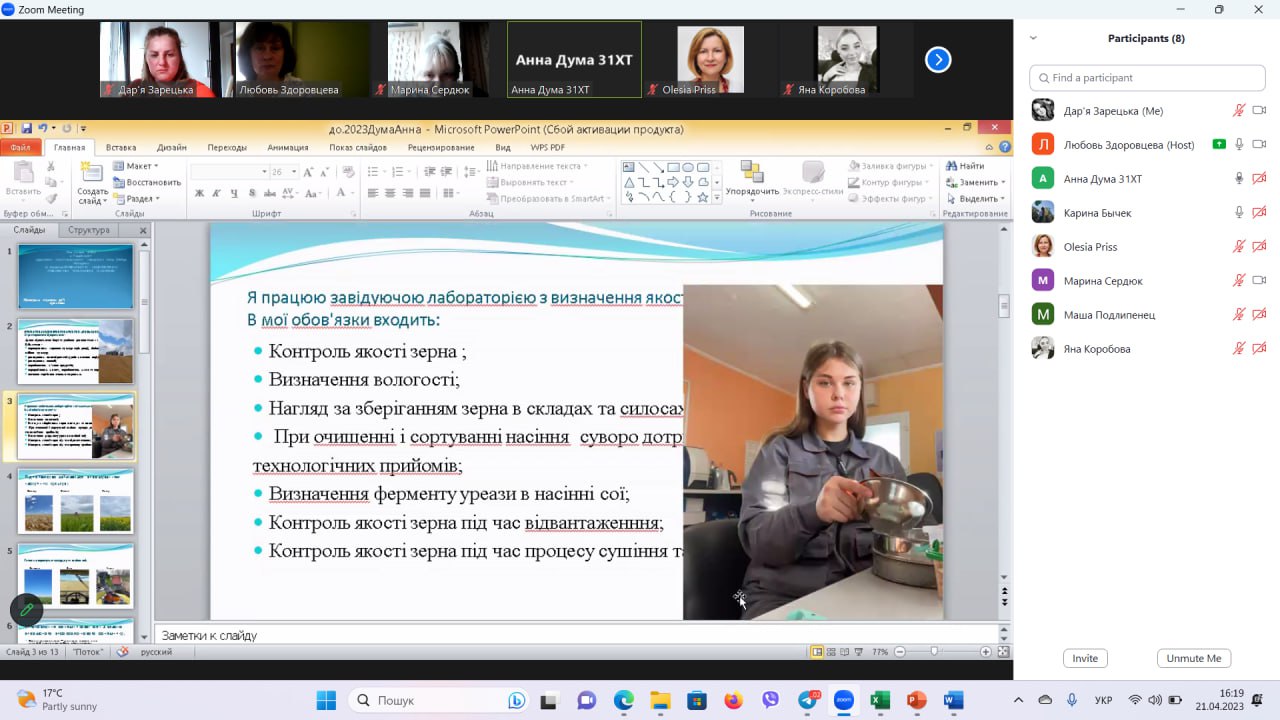Toggle muted microphone for Olesia Priss
This screenshot has height=720, width=1280.
1239,247
